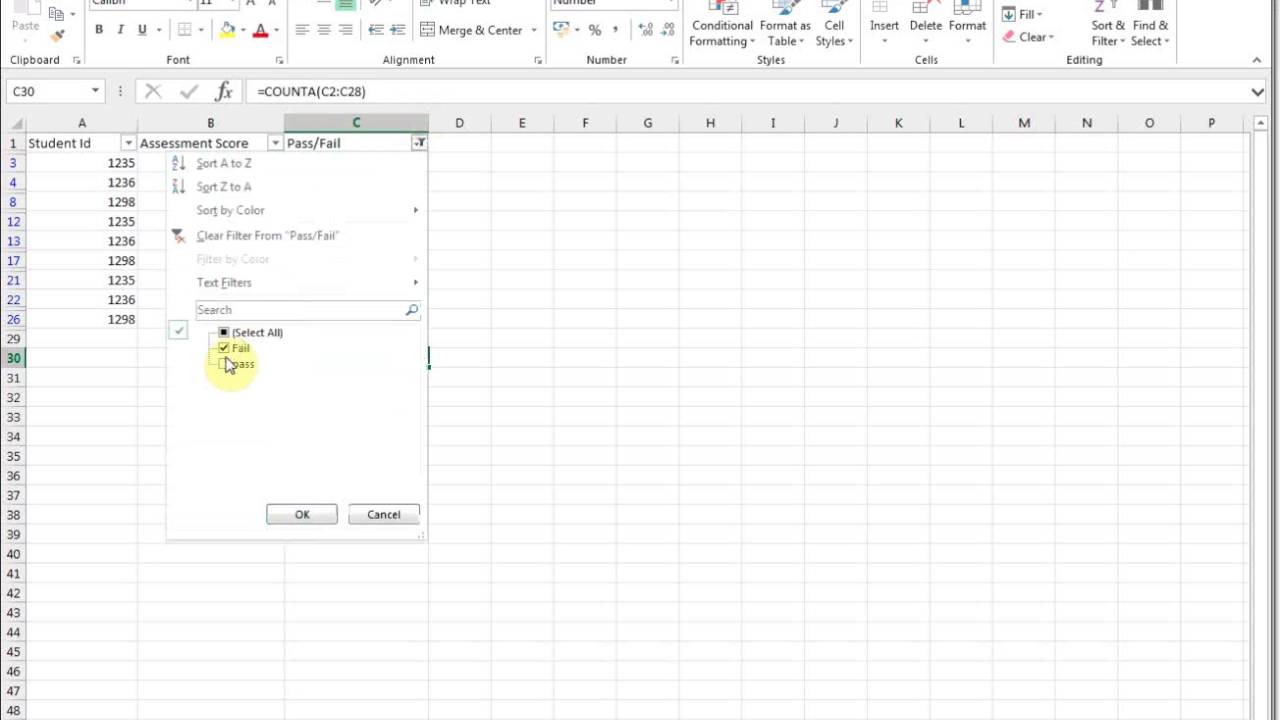The width and height of the screenshot is (1280, 720).
Task: Cancel the formula bar entry
Action: pyautogui.click(x=153, y=91)
